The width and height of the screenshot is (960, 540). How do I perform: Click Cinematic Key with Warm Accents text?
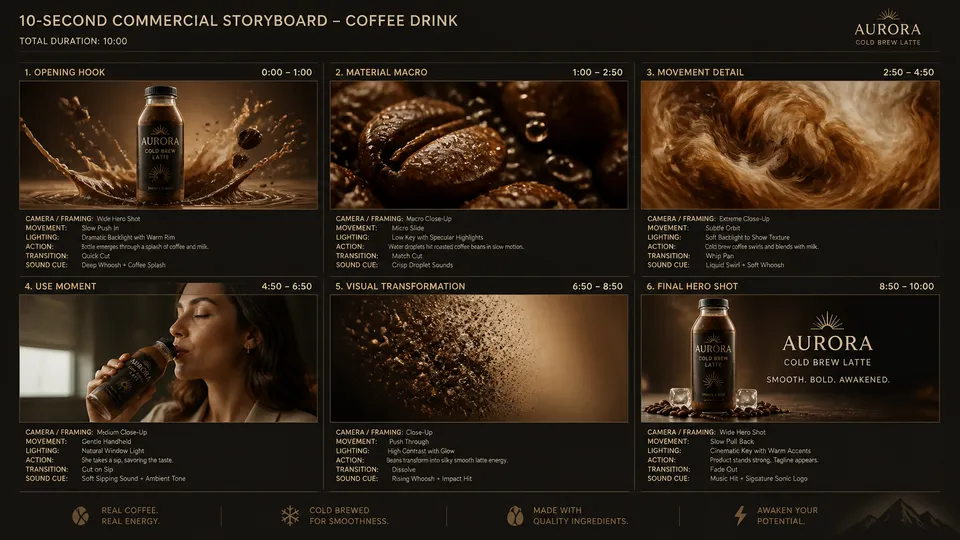pos(760,451)
